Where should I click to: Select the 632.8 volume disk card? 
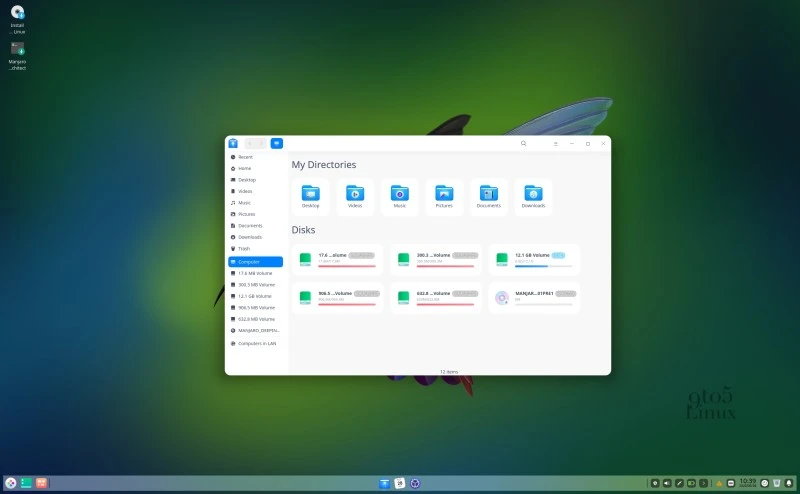coord(435,298)
